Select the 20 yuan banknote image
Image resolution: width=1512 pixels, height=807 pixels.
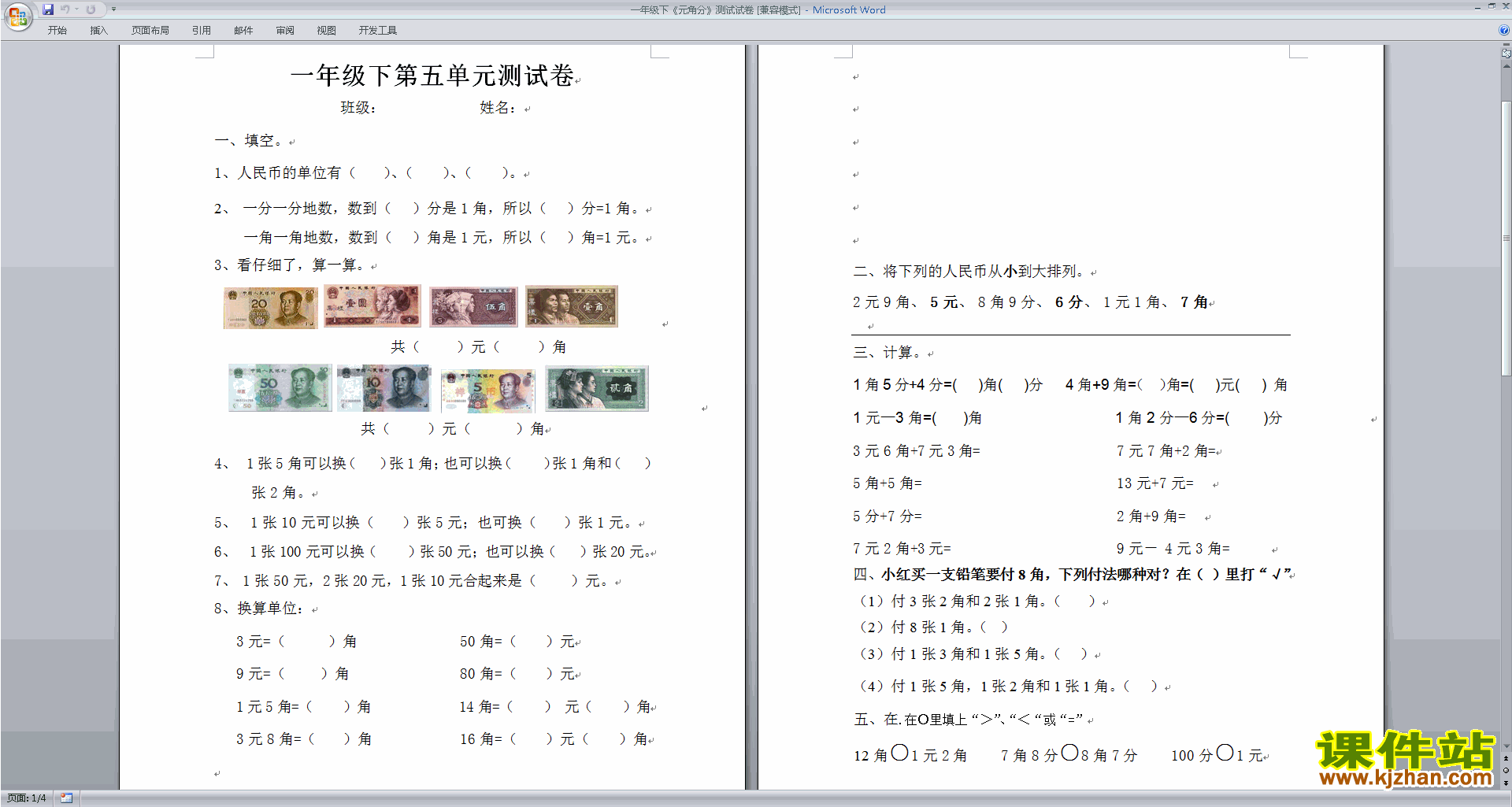tap(270, 307)
